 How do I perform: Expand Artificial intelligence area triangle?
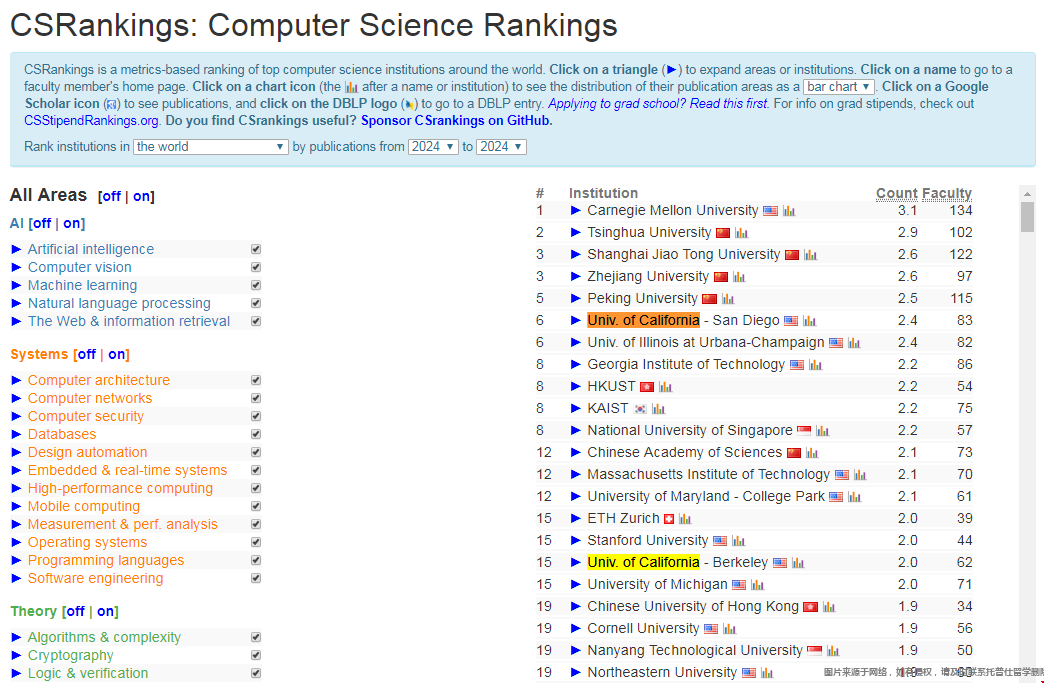(x=17, y=250)
